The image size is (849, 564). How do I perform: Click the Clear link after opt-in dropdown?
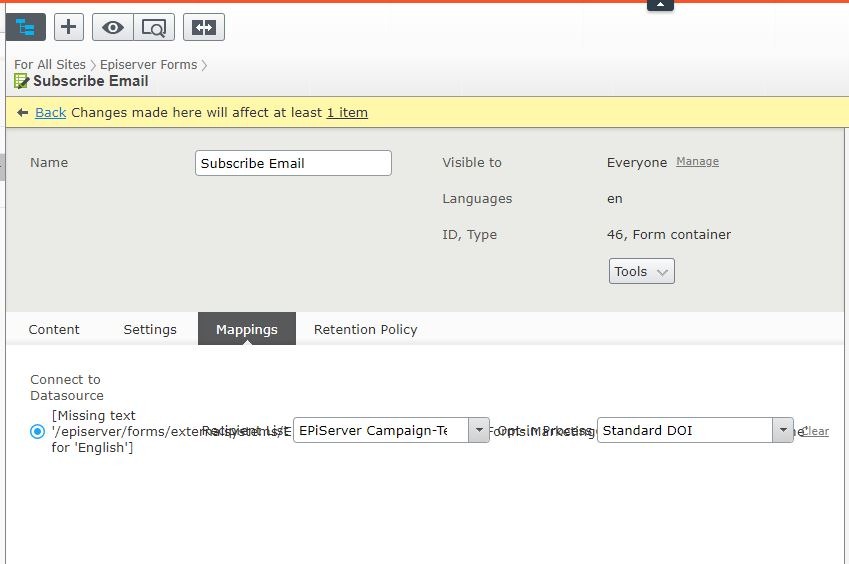(816, 432)
